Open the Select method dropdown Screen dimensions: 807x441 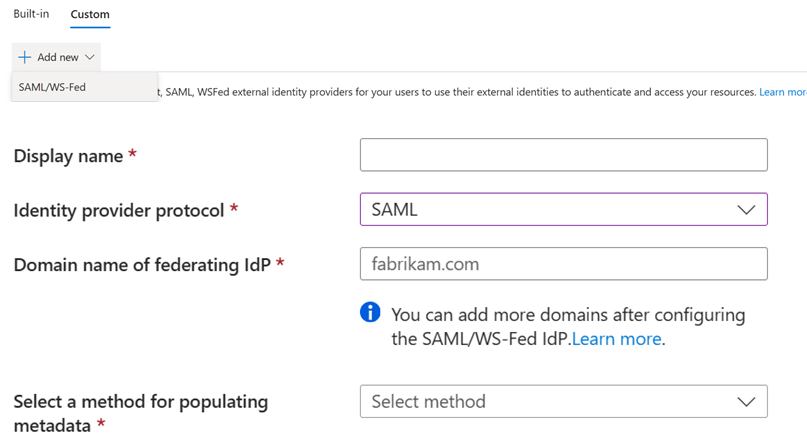[x=550, y=401]
